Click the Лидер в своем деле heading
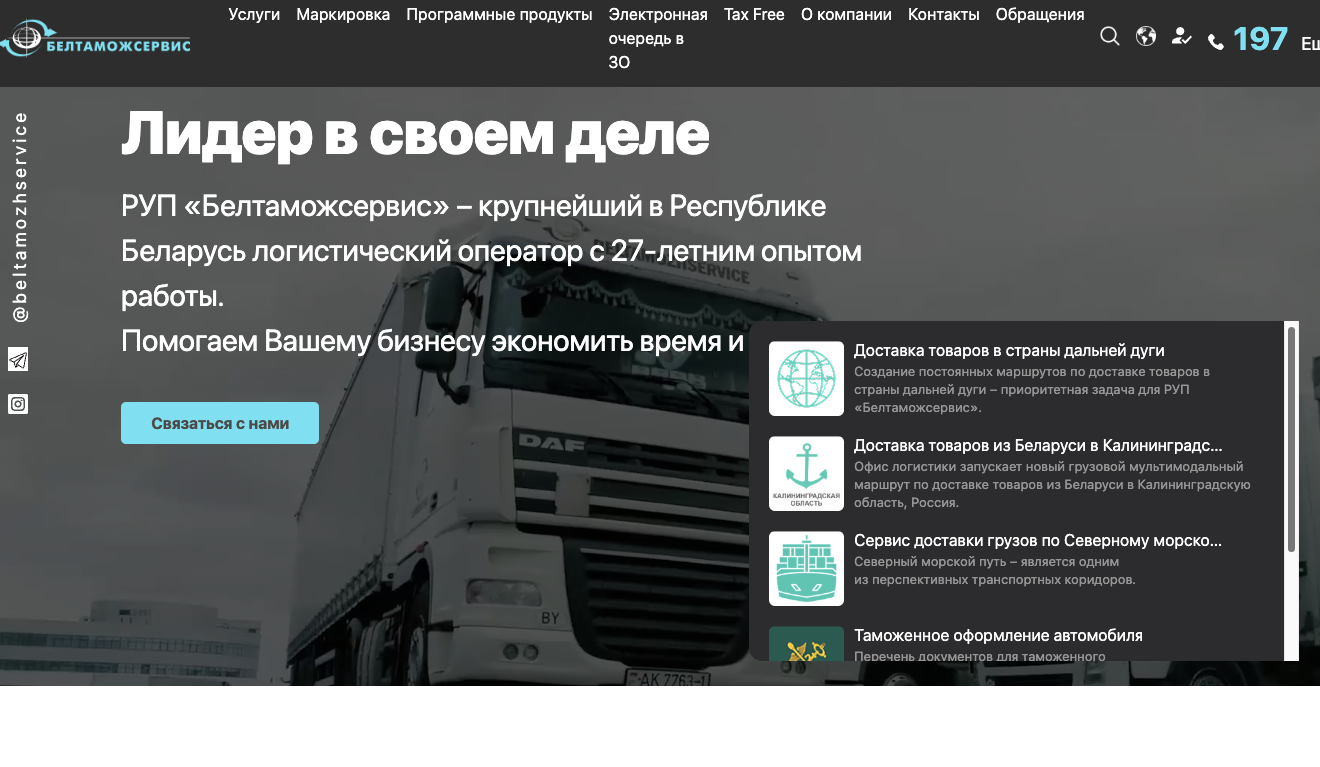This screenshot has width=1320, height=767. point(415,134)
